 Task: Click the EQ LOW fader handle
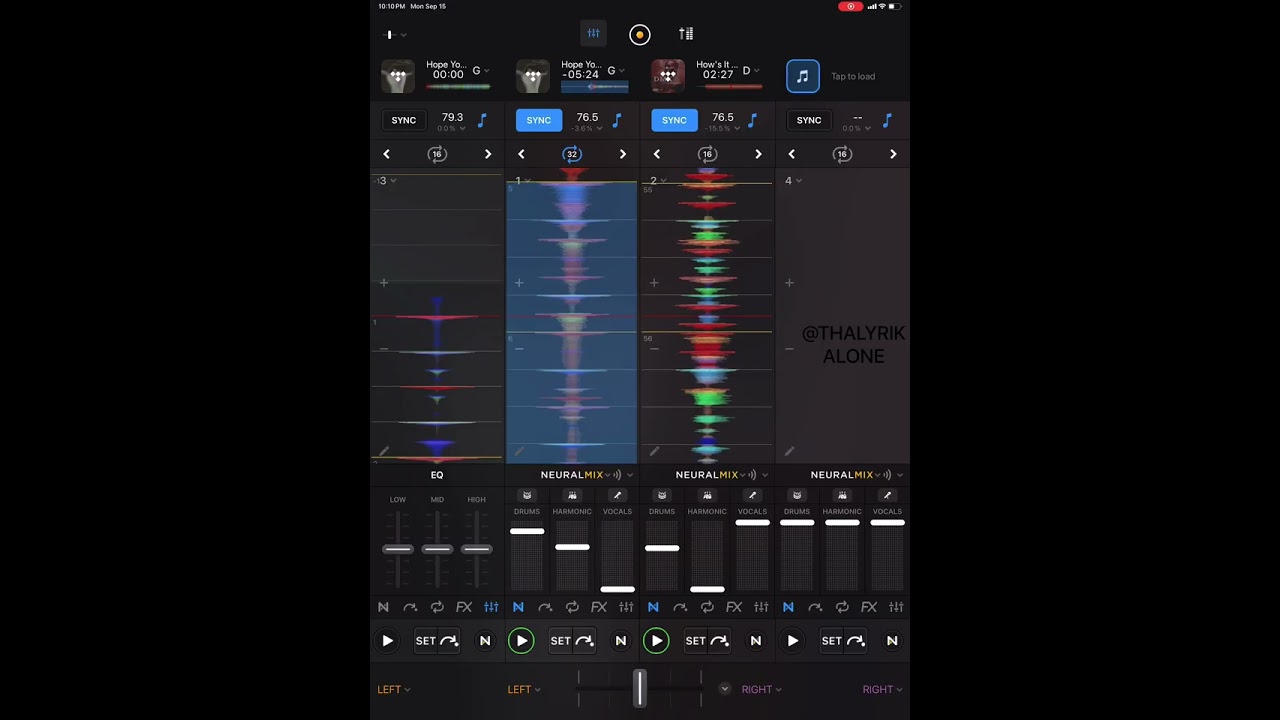[x=398, y=549]
